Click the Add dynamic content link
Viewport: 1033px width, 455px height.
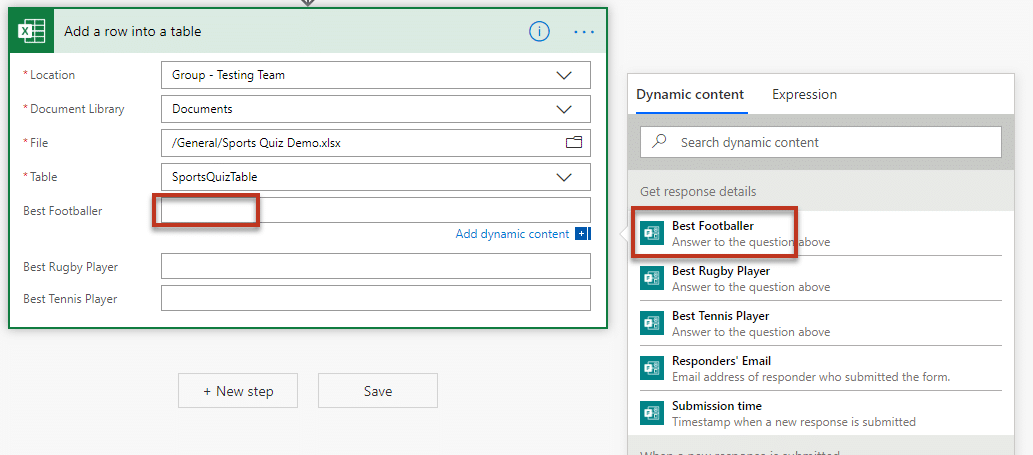pos(512,234)
